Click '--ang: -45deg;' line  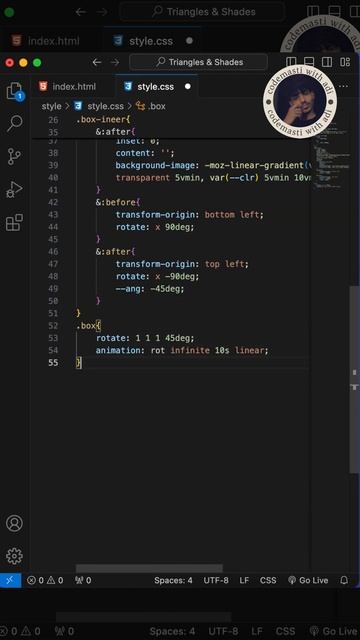tap(150, 289)
